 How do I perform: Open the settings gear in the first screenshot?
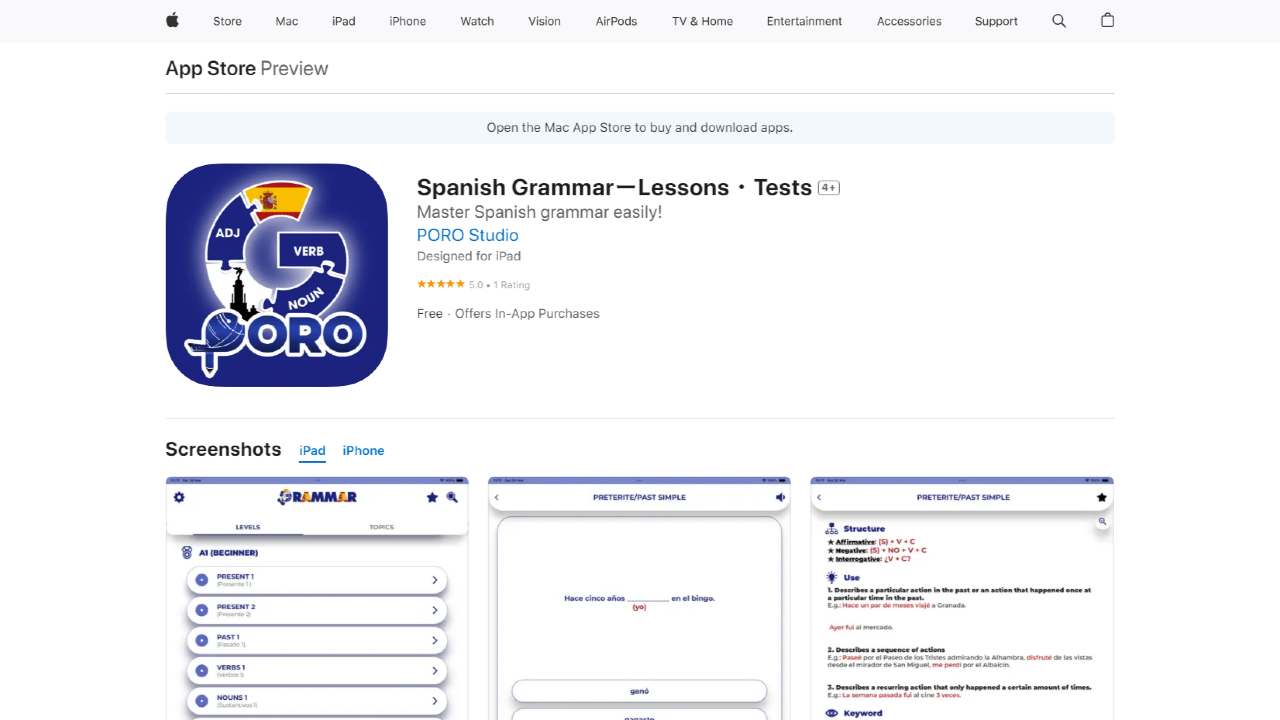(x=179, y=497)
